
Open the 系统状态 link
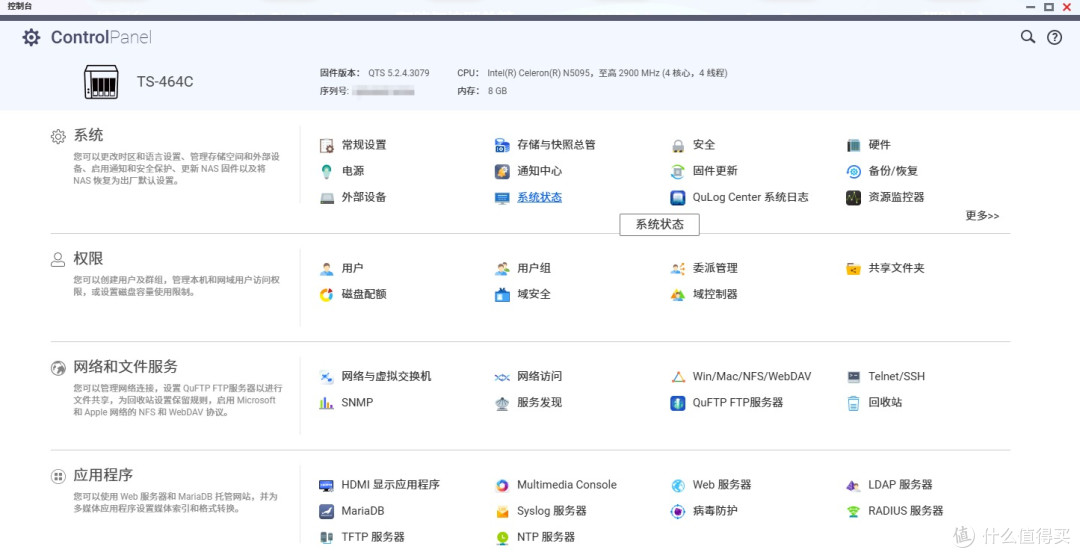tap(539, 197)
